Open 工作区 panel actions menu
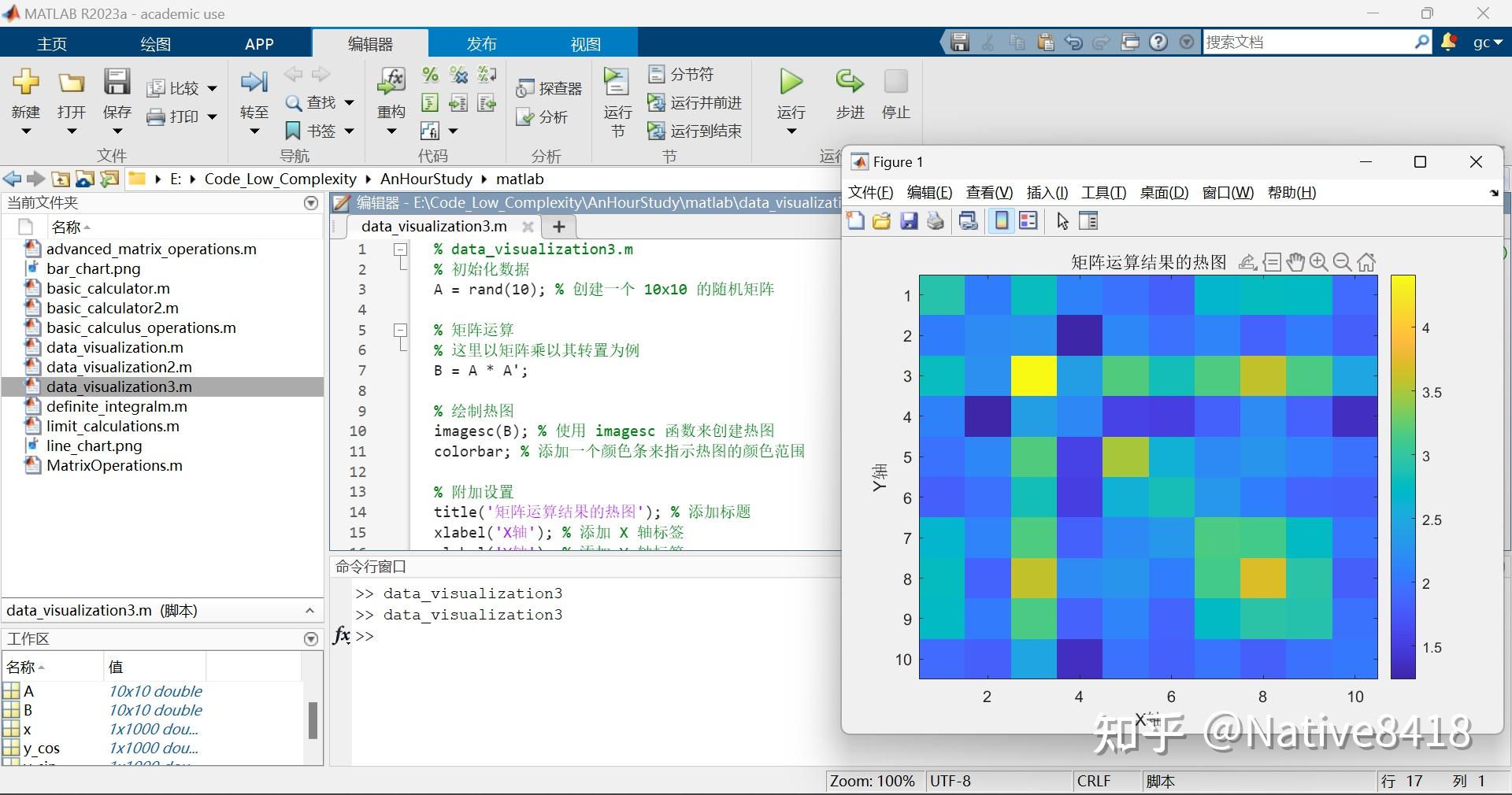Viewport: 1512px width, 795px height. 311,639
